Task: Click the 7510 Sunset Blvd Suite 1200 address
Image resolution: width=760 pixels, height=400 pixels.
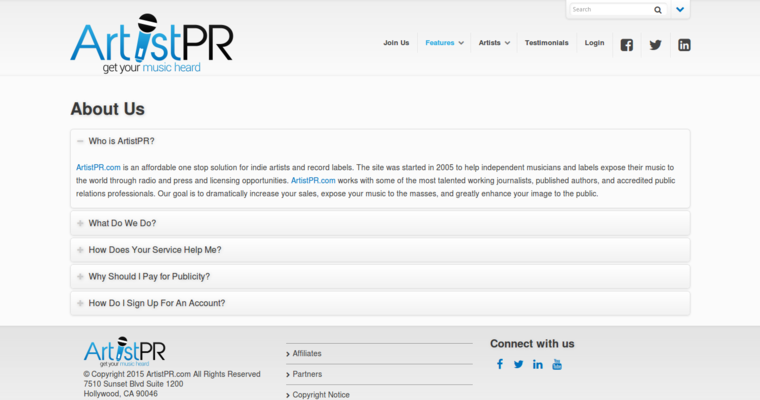Action: pos(133,384)
